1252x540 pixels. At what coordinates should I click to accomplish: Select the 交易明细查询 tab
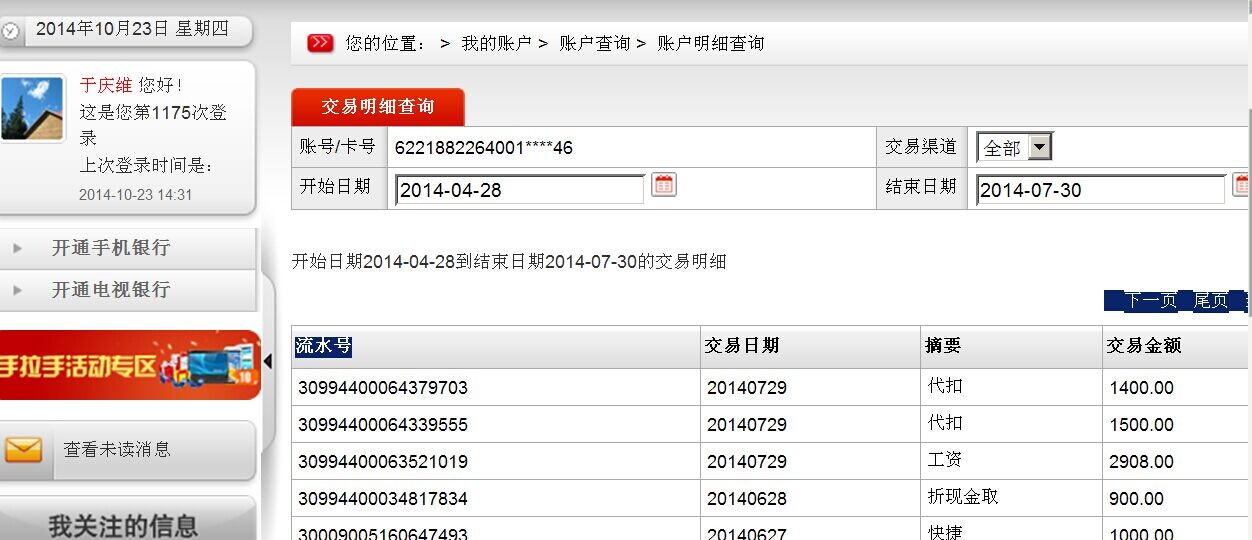point(378,107)
